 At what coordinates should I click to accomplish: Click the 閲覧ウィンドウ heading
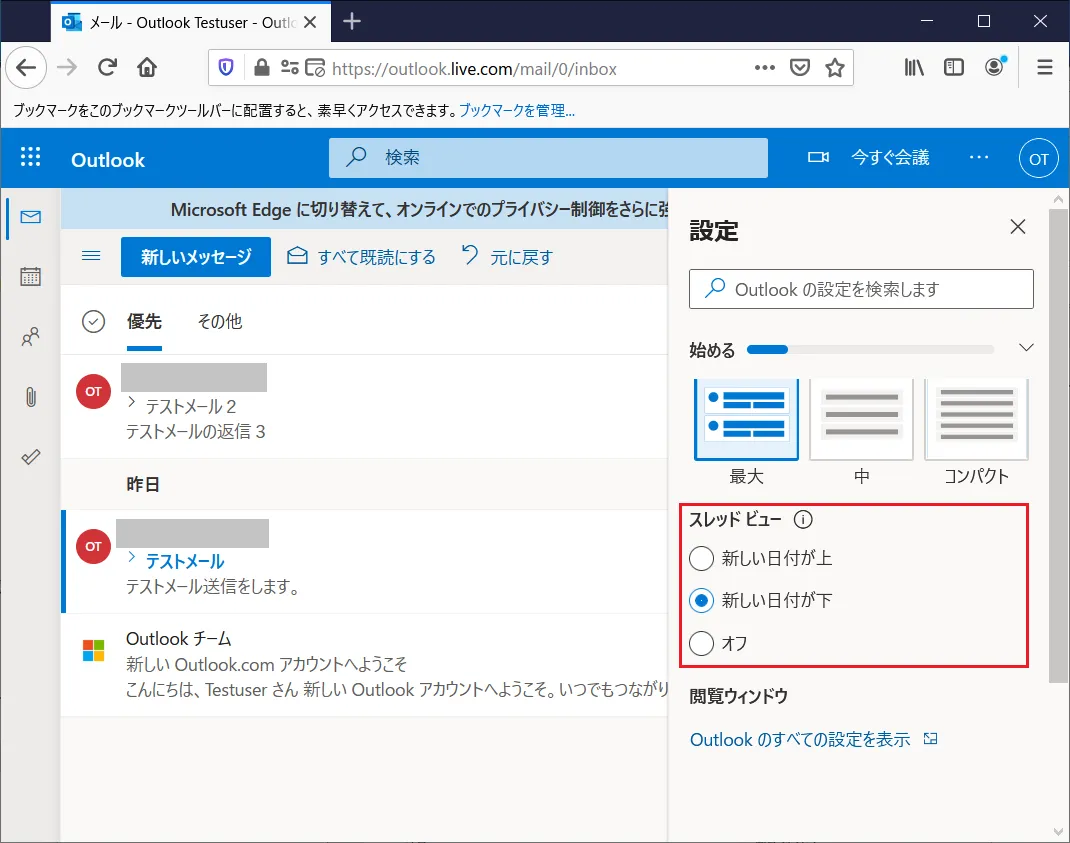point(738,696)
